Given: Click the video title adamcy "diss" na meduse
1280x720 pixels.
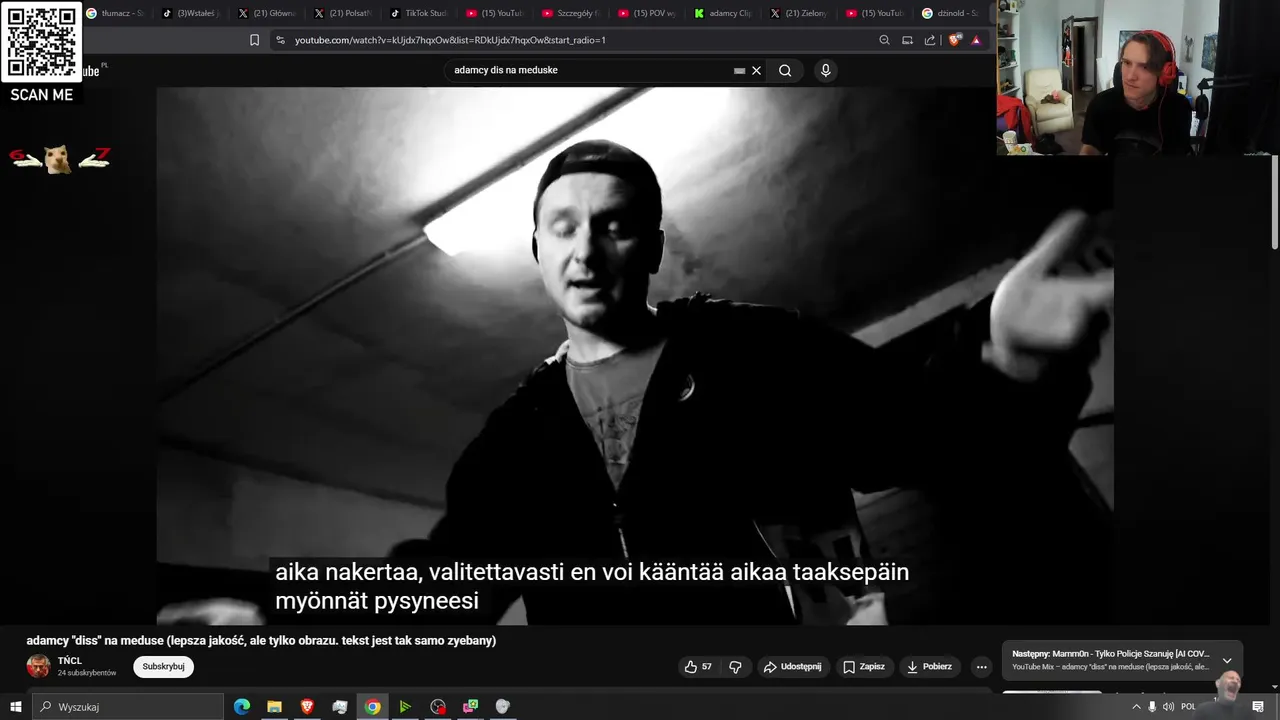Looking at the screenshot, I should (261, 641).
